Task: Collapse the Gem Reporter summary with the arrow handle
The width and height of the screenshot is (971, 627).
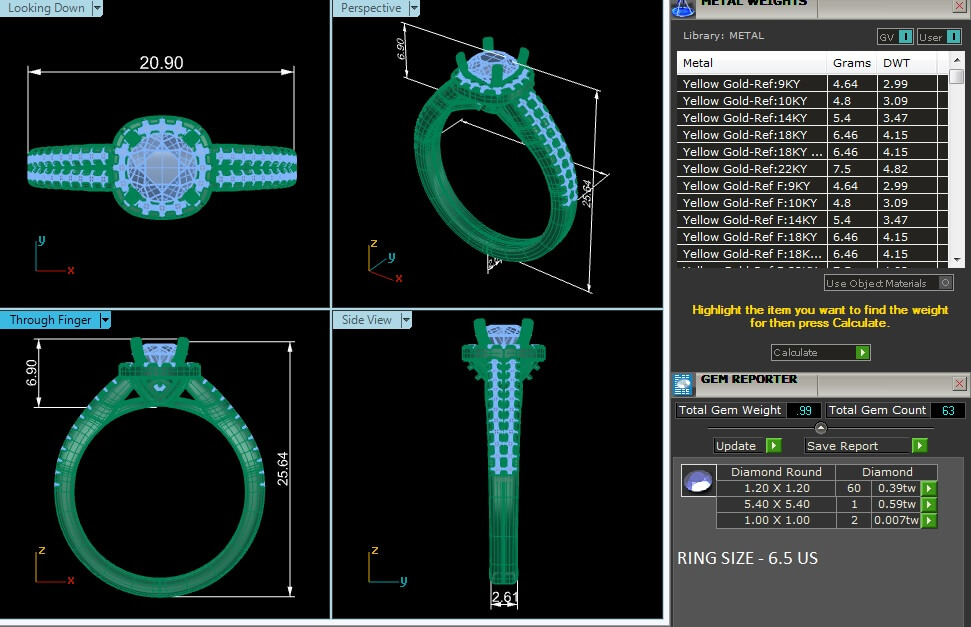Action: point(821,428)
